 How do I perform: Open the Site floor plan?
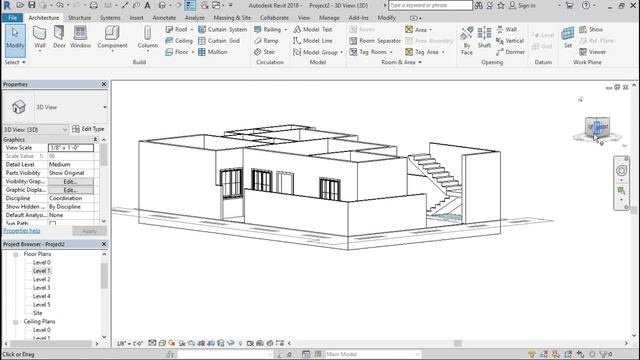pos(38,313)
